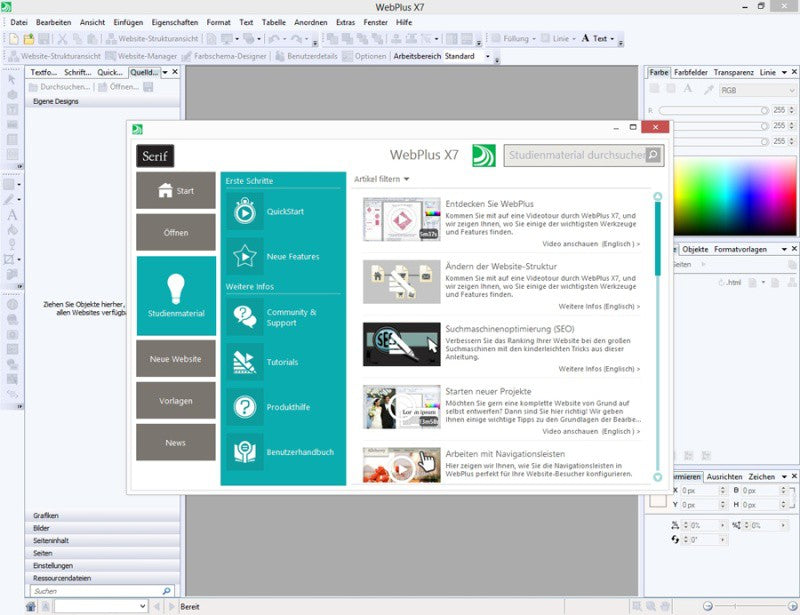Click the search magnifier in Studienmaterial field
Screen dimensions: 800x615
coord(653,155)
